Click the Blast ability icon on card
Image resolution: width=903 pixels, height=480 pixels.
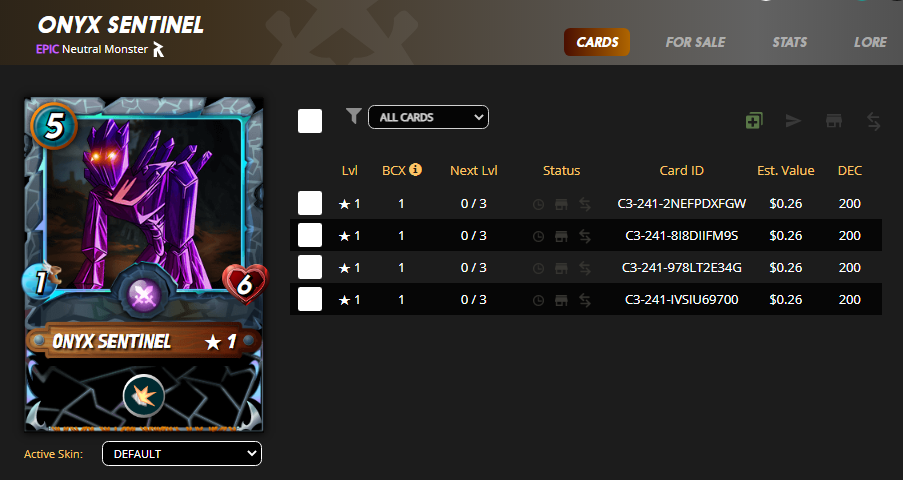144,396
